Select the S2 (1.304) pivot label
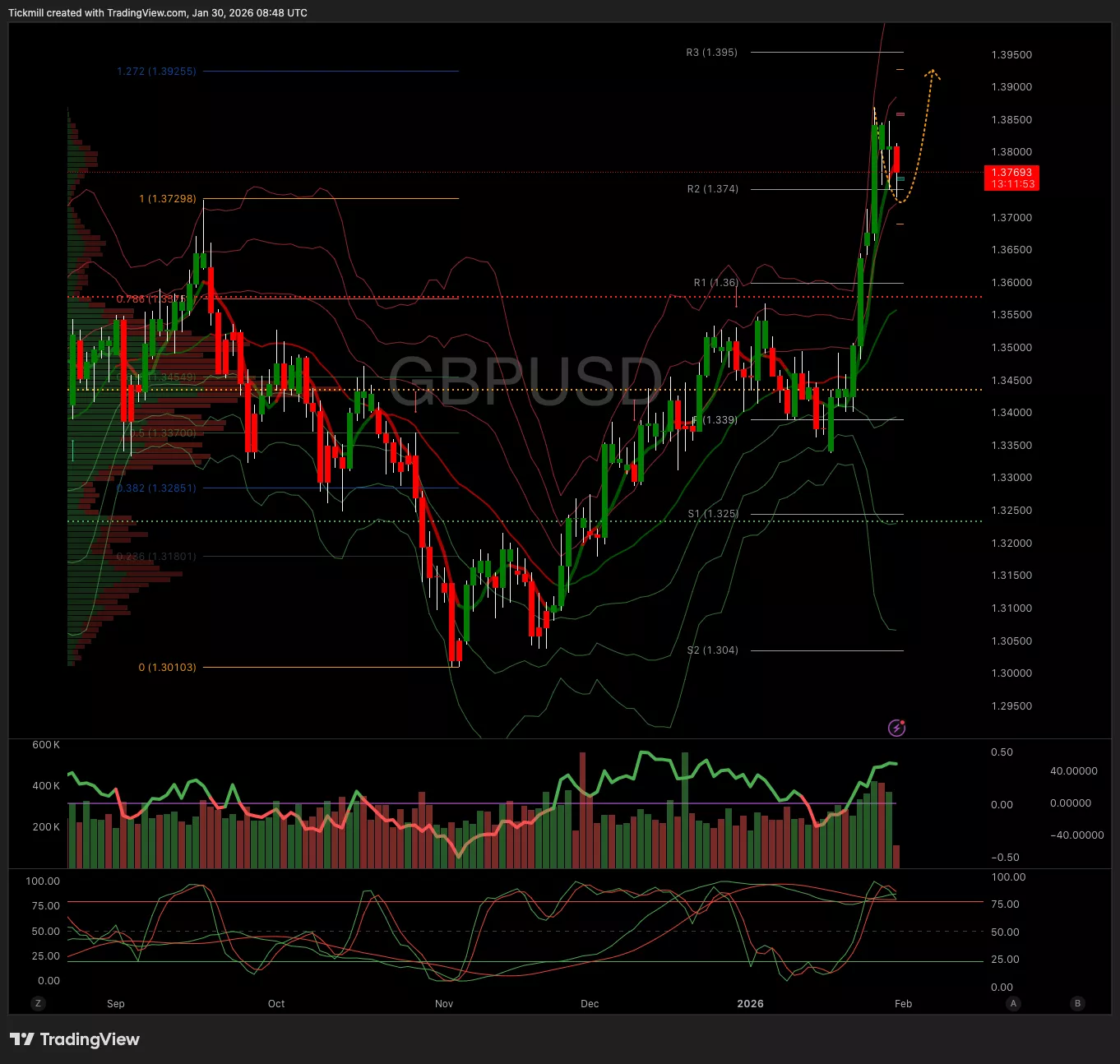This screenshot has width=1120, height=1064. (712, 650)
